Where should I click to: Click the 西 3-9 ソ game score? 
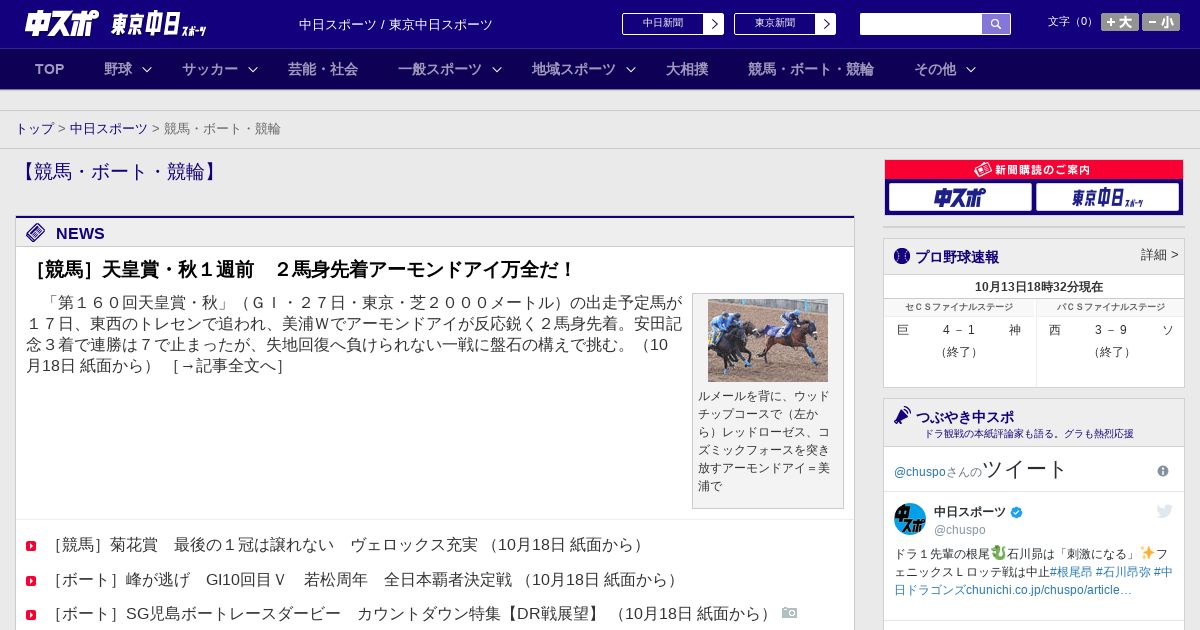click(1111, 330)
